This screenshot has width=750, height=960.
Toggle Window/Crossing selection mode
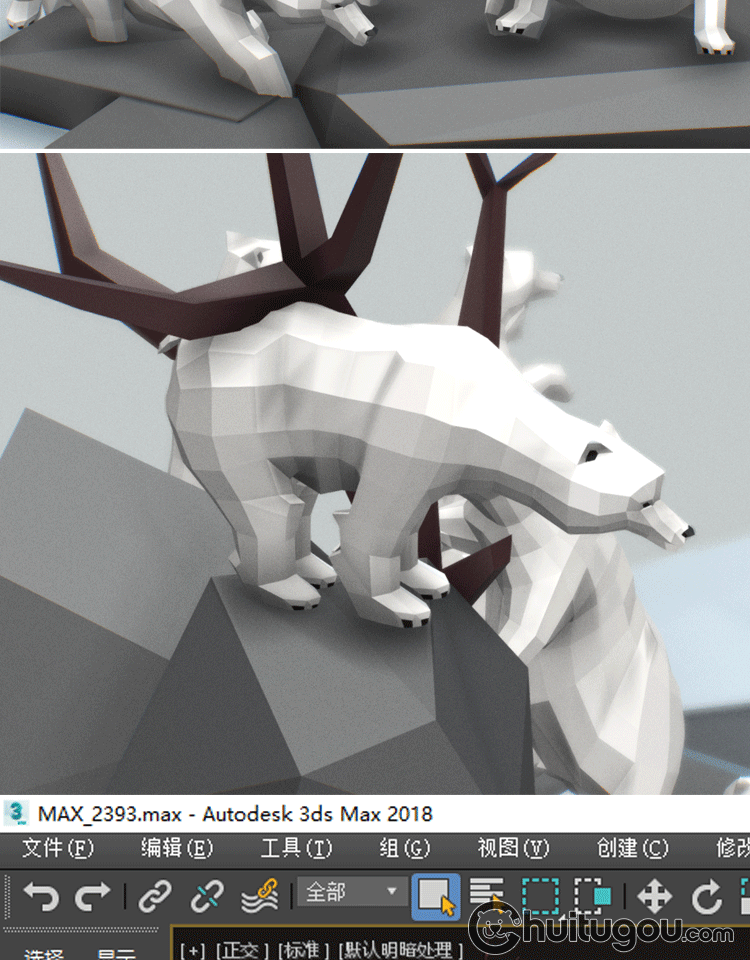[x=593, y=895]
